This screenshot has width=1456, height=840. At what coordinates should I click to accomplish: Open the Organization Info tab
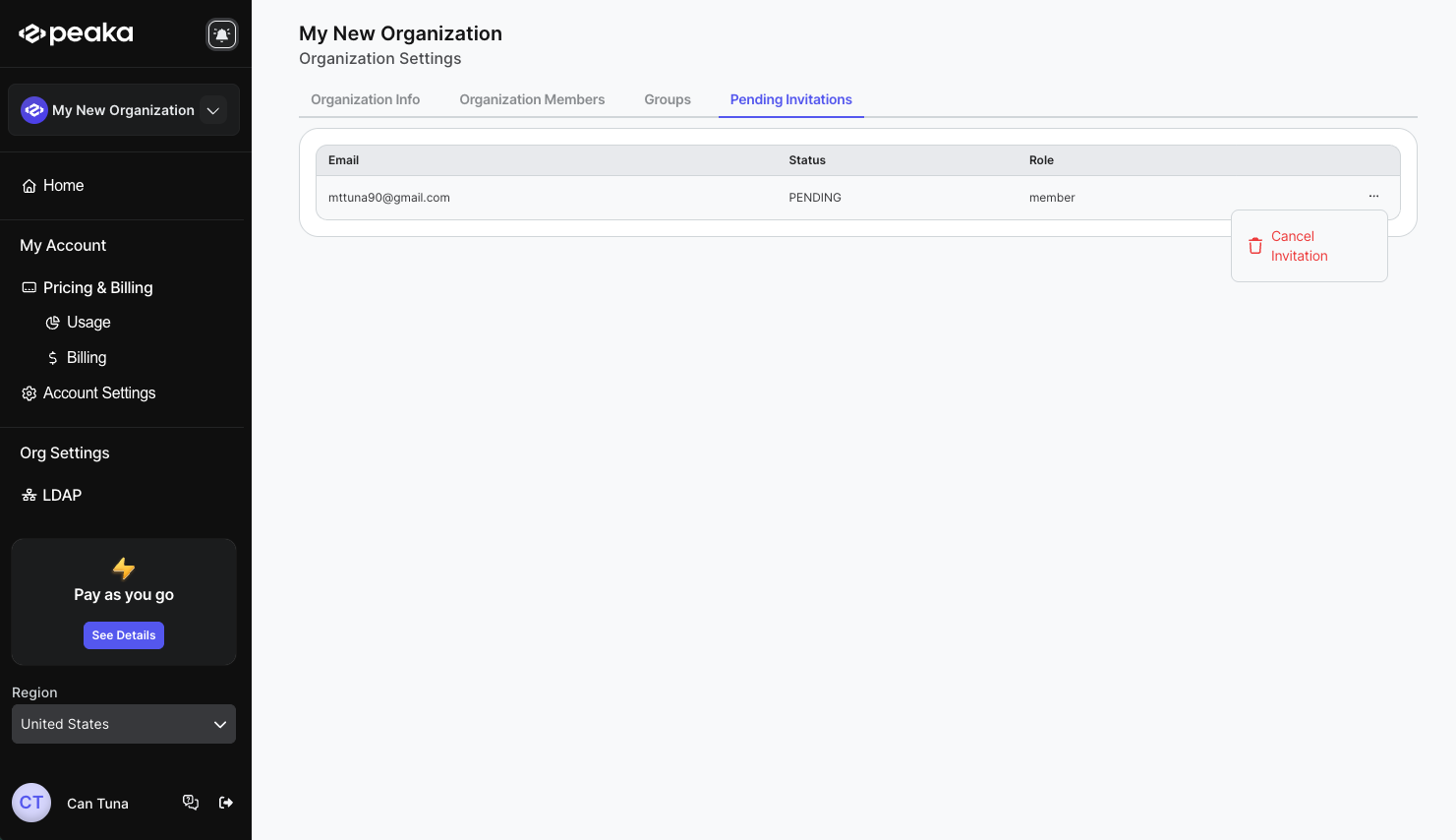365,99
